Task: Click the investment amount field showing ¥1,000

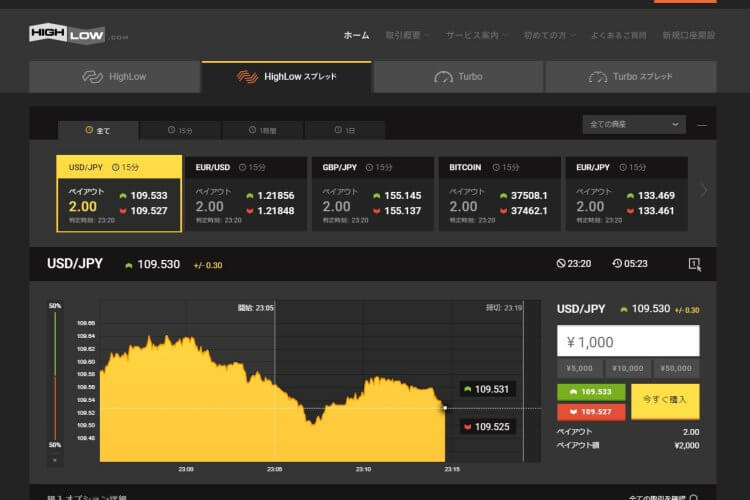Action: pos(628,341)
